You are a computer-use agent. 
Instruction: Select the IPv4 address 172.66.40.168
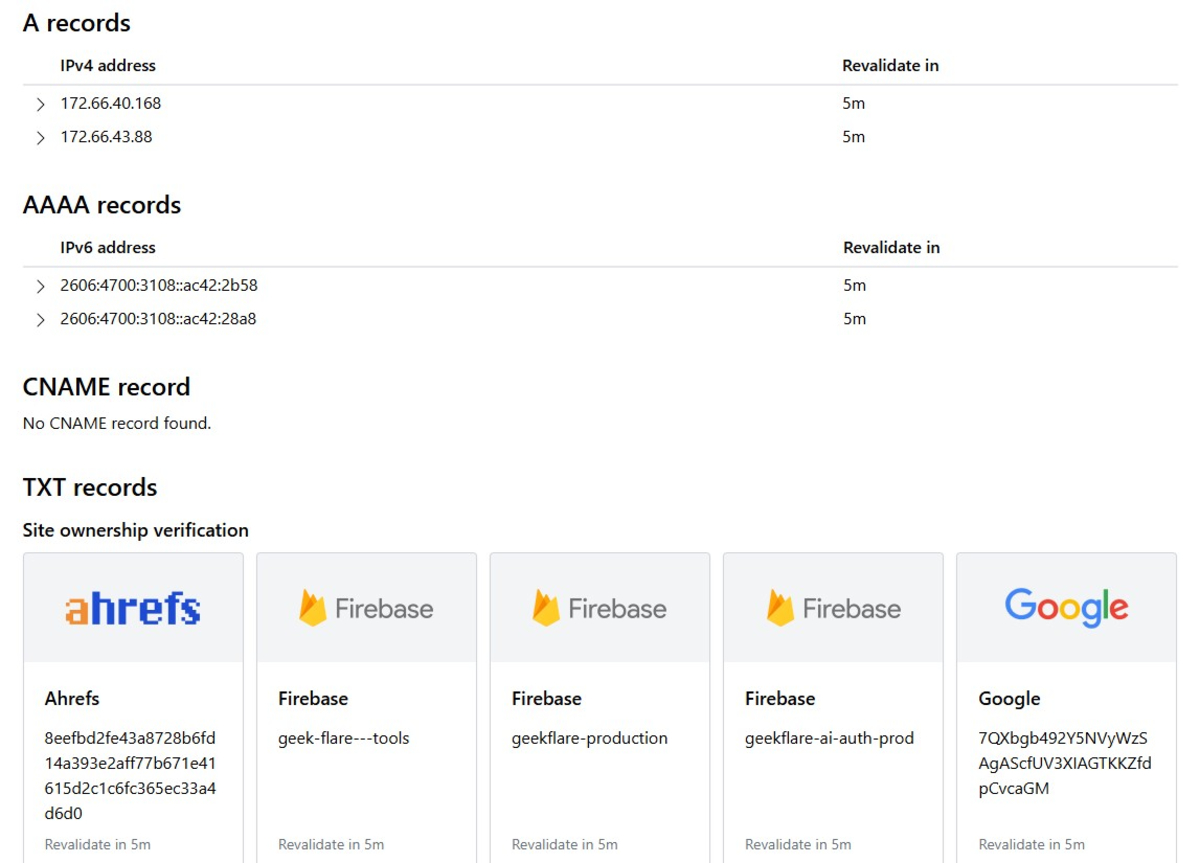tap(110, 103)
